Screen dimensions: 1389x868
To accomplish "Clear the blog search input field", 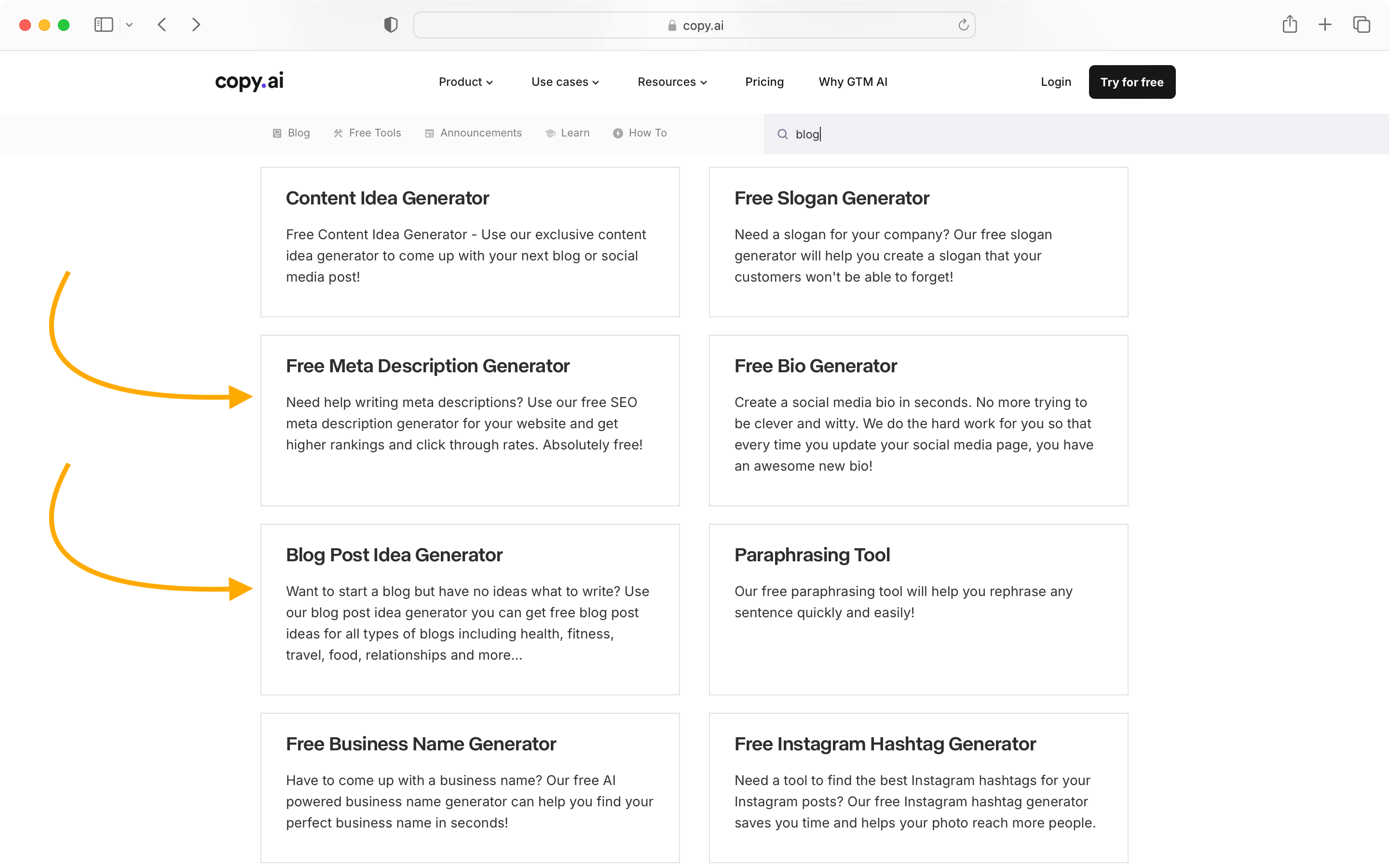I will pos(807,133).
